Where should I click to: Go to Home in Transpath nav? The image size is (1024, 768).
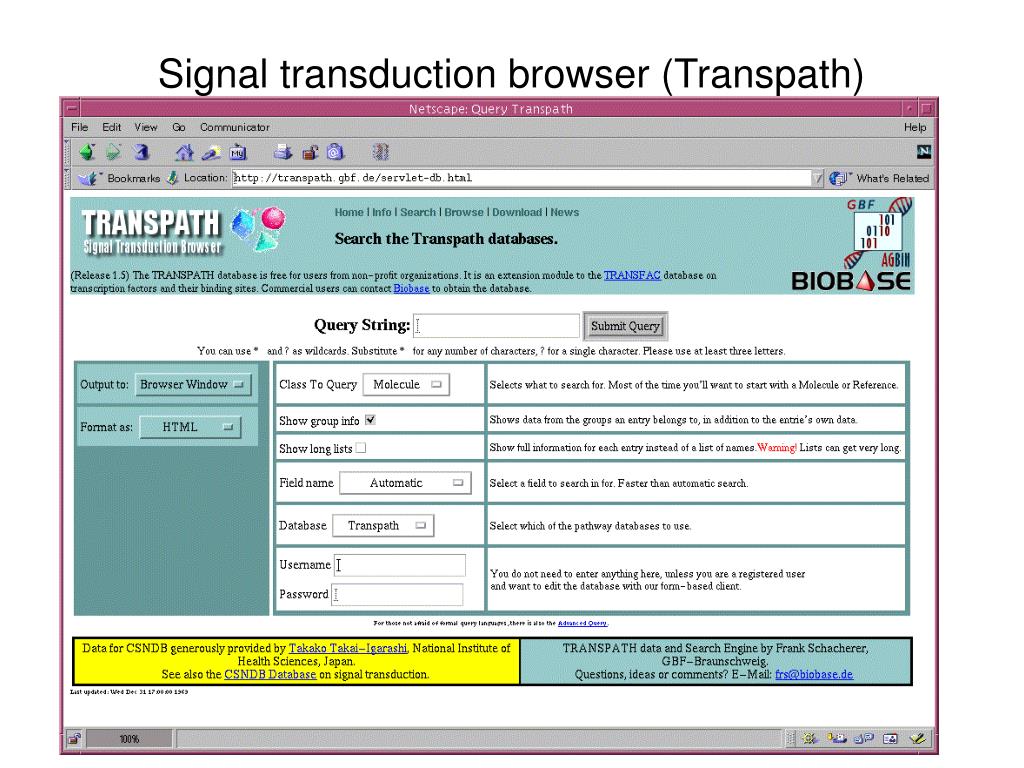pyautogui.click(x=349, y=212)
